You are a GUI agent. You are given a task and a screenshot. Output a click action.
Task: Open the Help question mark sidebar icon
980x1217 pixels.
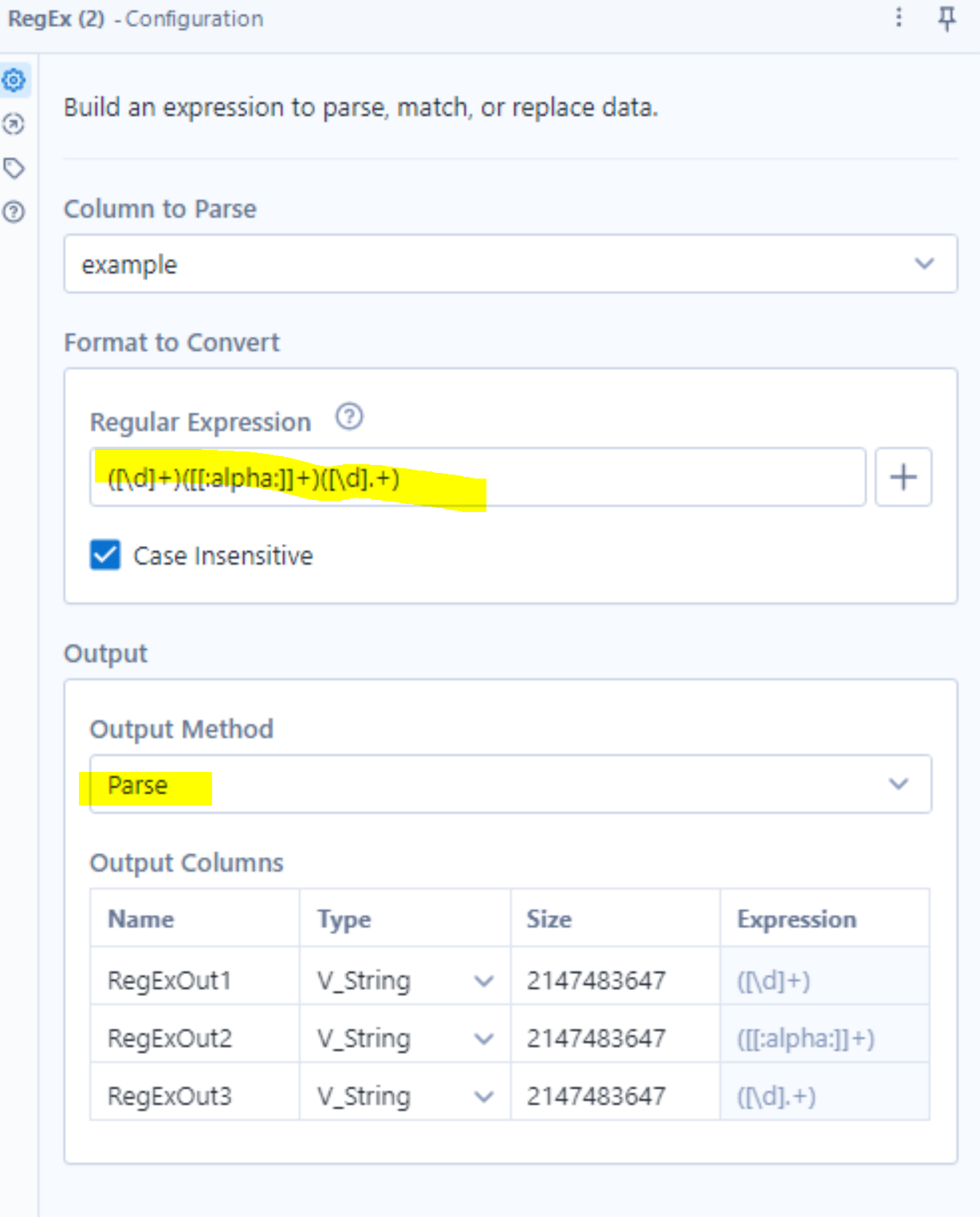click(14, 212)
